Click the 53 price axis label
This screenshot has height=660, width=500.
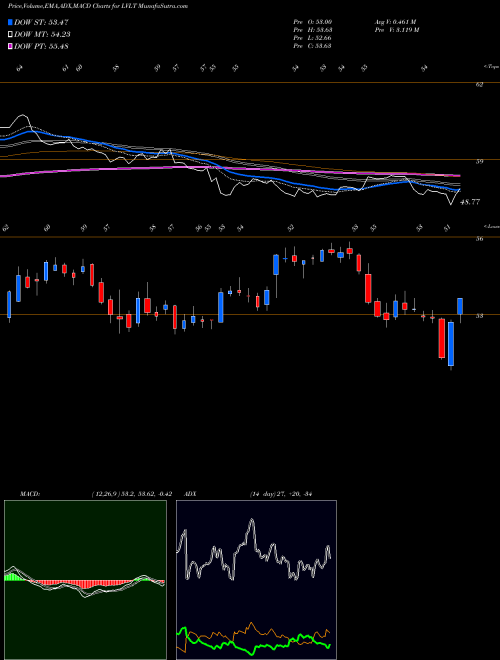479,316
